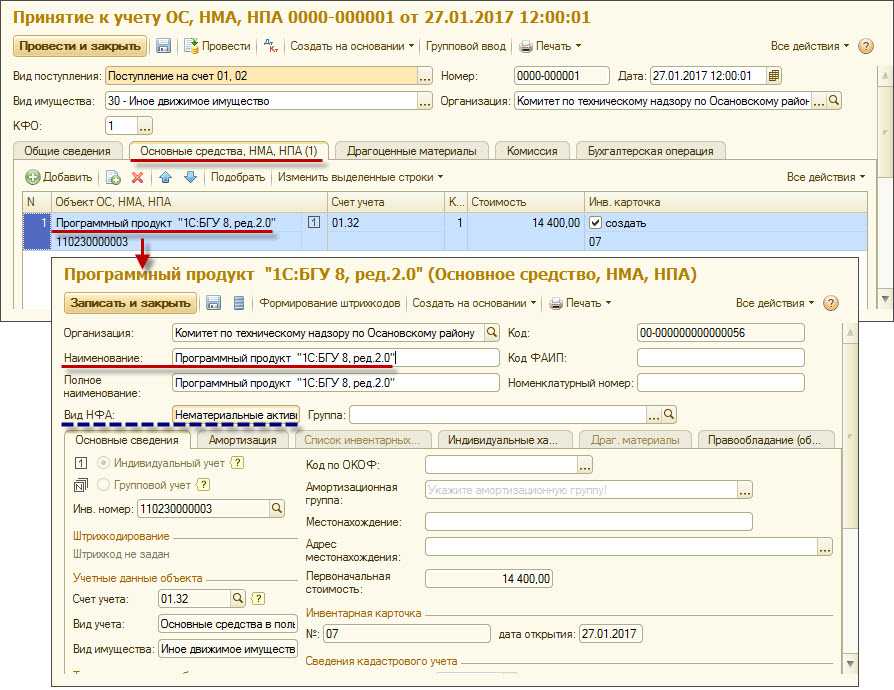This screenshot has width=894, height=690.
Task: Click the calendar icon next to Дата field
Action: [774, 76]
